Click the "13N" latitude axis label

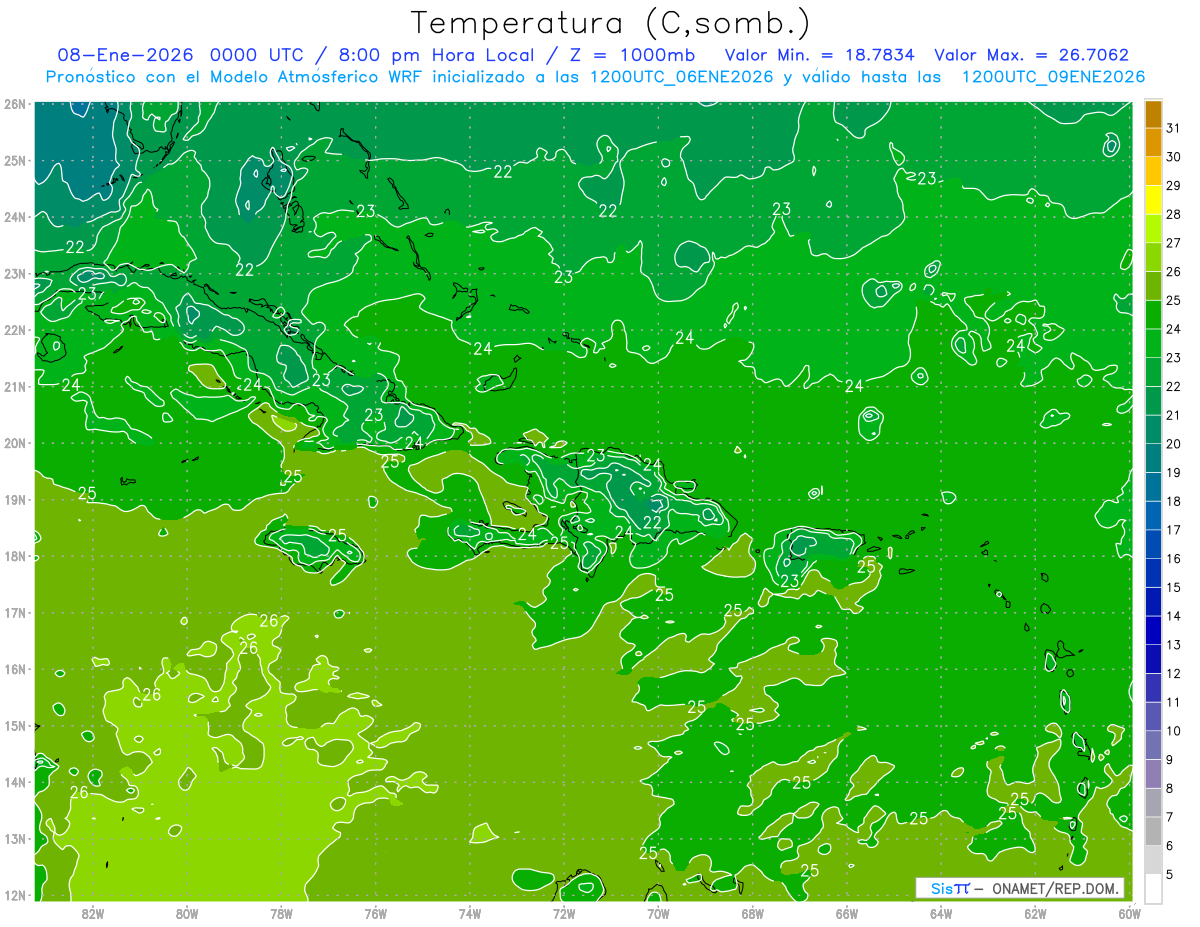15,838
